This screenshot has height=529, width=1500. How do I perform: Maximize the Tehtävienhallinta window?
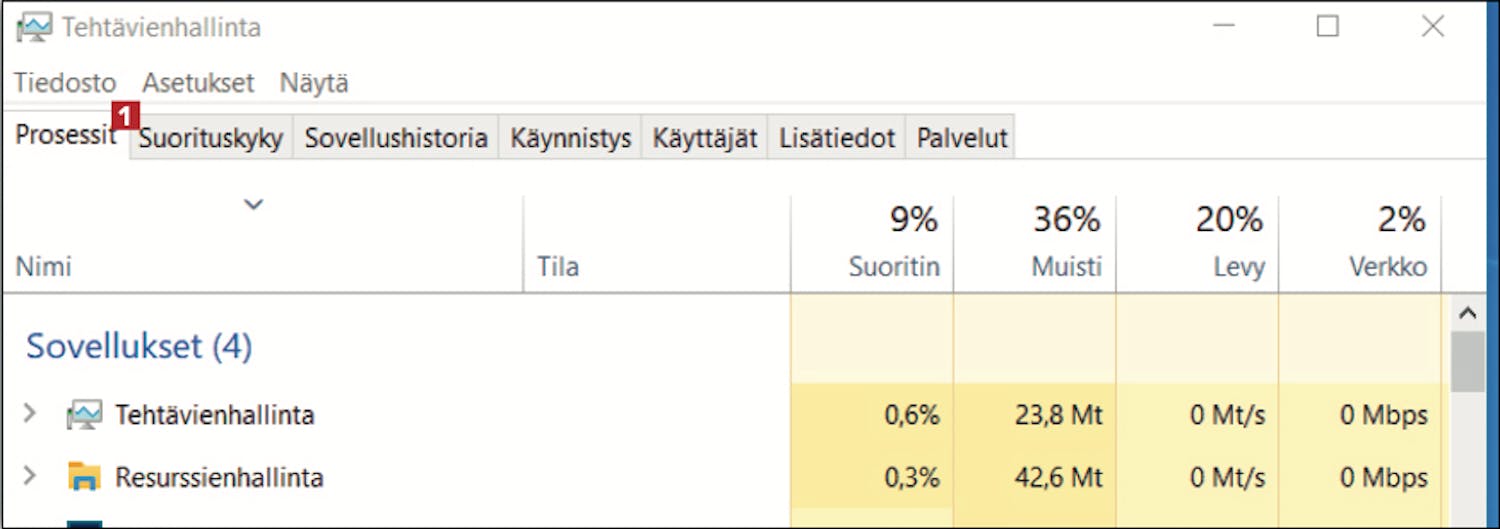coord(1327,27)
